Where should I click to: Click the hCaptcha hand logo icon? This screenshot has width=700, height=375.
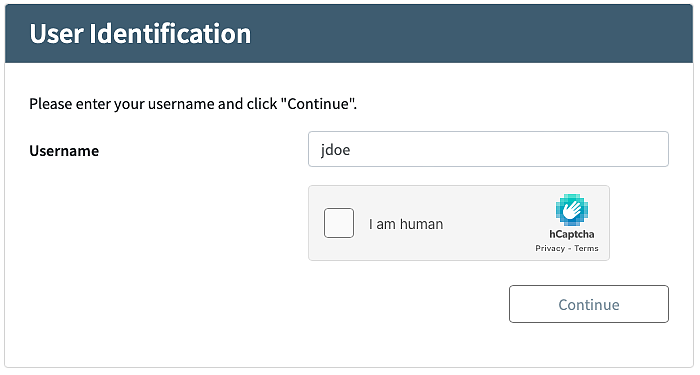571,210
